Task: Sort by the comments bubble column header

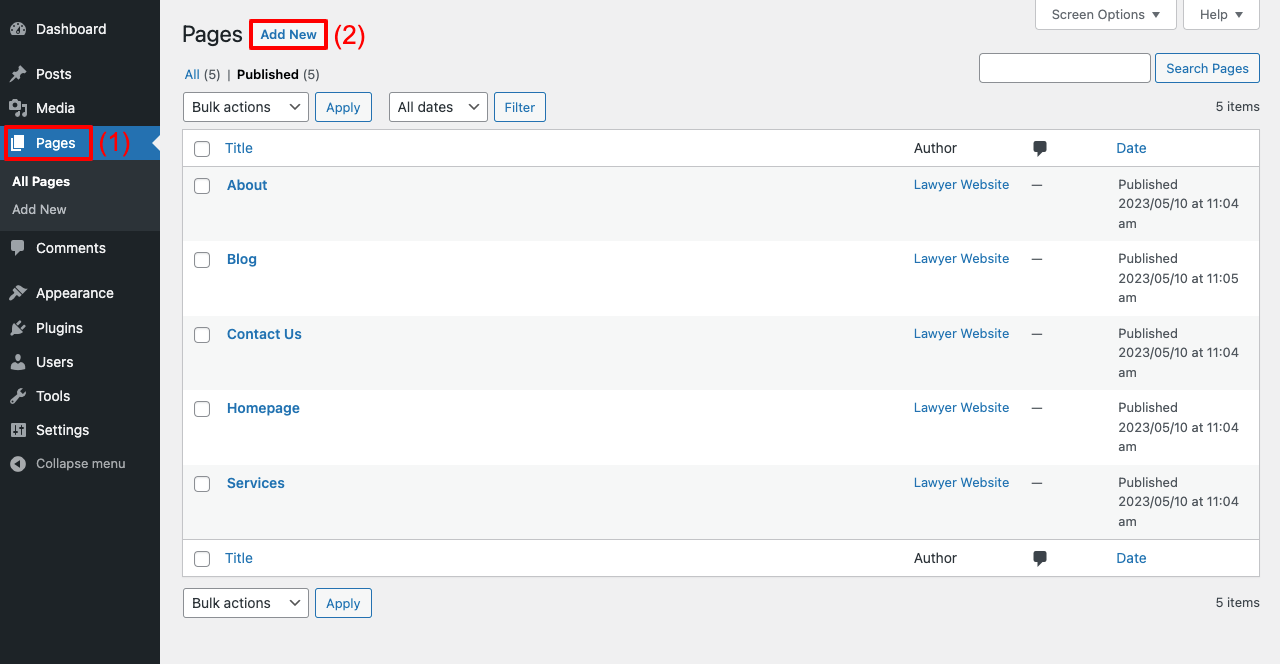Action: [1040, 148]
